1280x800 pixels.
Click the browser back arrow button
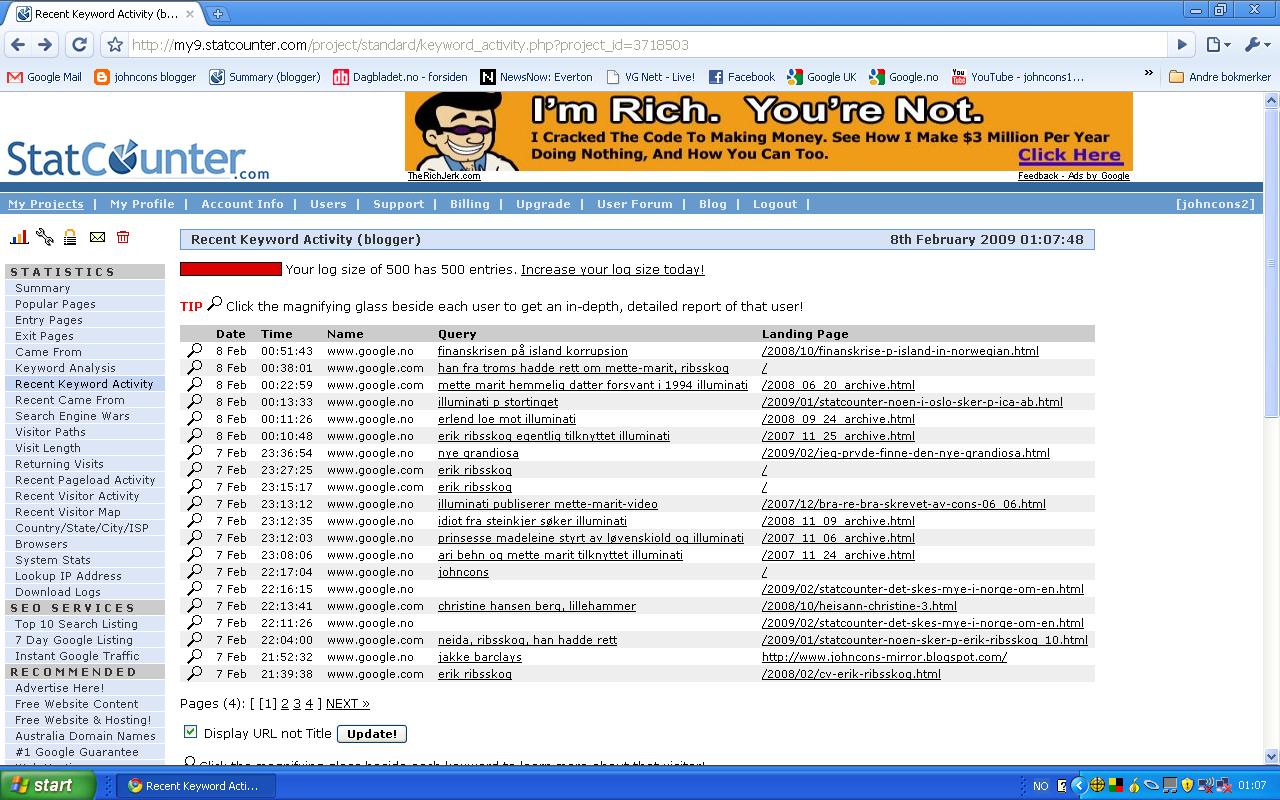17,44
